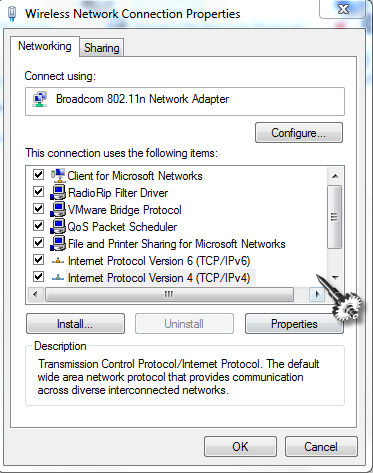Click the Broadcom network adapter icon
373x473 pixels.
click(40, 99)
